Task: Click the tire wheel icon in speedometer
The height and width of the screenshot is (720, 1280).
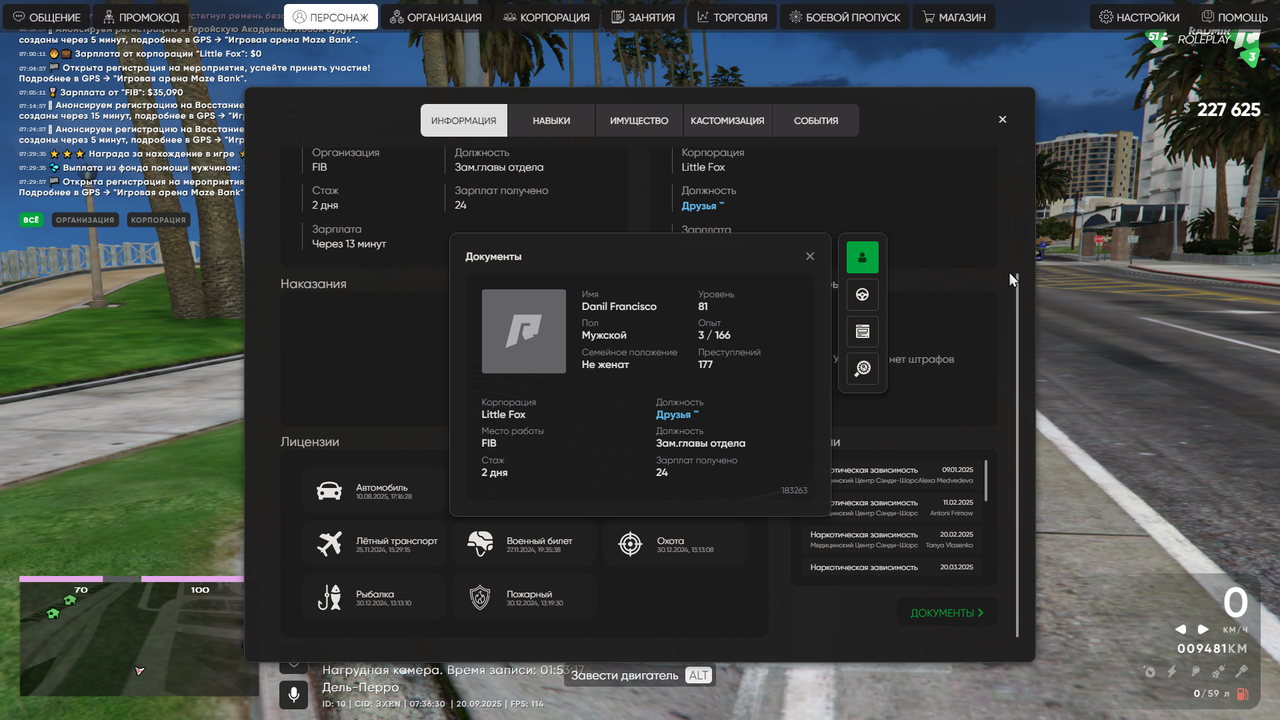Action: coord(1149,672)
